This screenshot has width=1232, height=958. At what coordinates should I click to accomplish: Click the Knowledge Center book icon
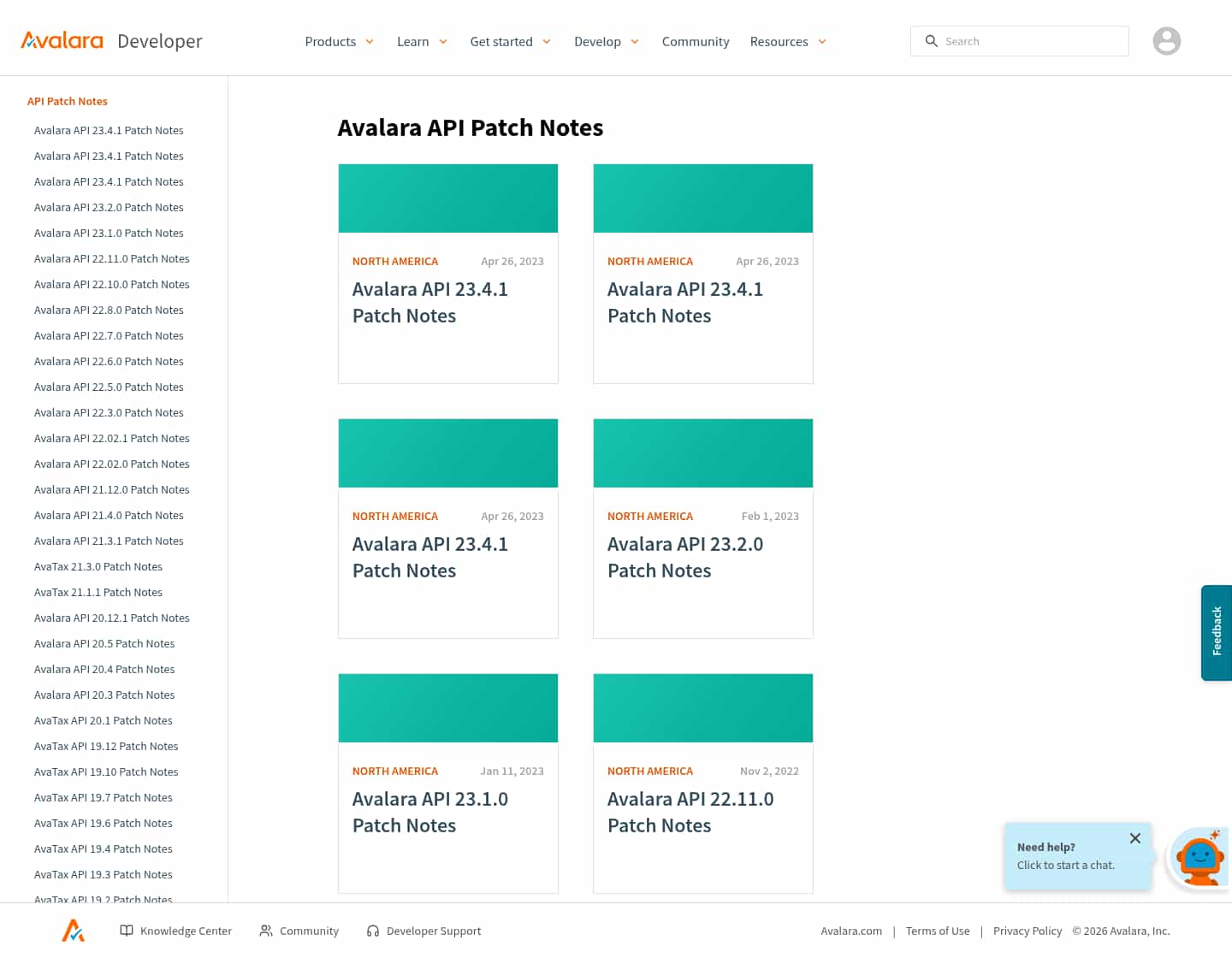127,931
